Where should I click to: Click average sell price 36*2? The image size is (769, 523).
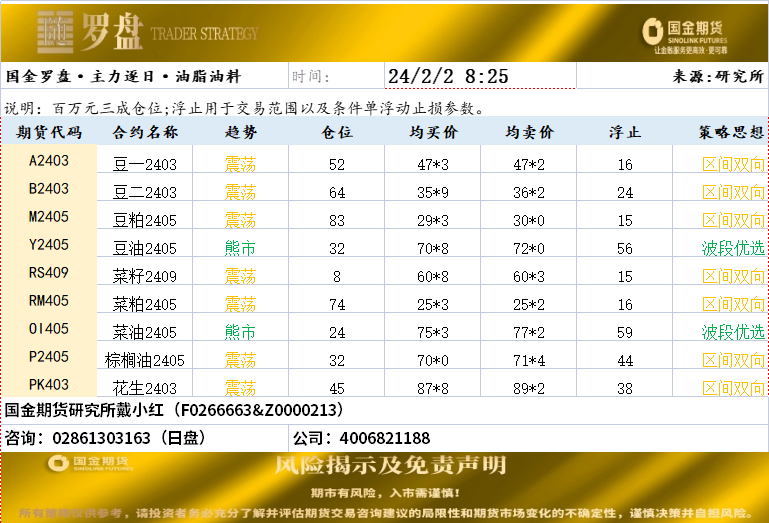(529, 192)
